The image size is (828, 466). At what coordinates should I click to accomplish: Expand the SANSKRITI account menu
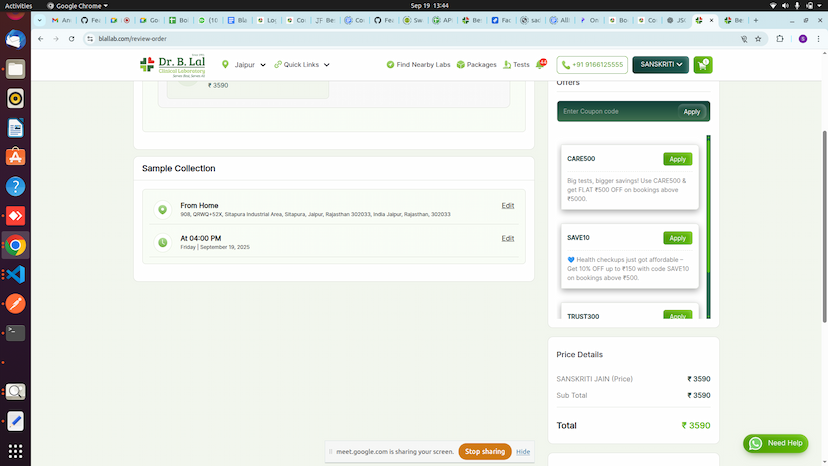click(660, 65)
